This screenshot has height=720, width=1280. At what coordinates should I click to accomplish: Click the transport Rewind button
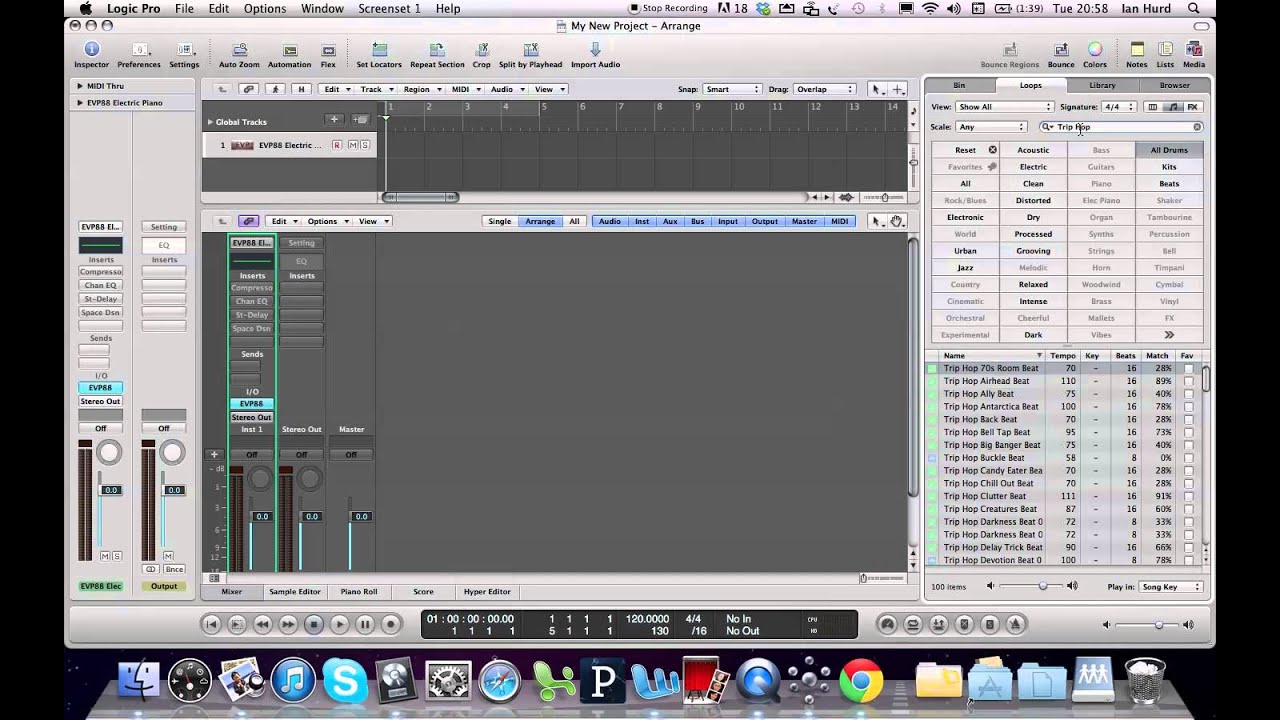tap(262, 624)
